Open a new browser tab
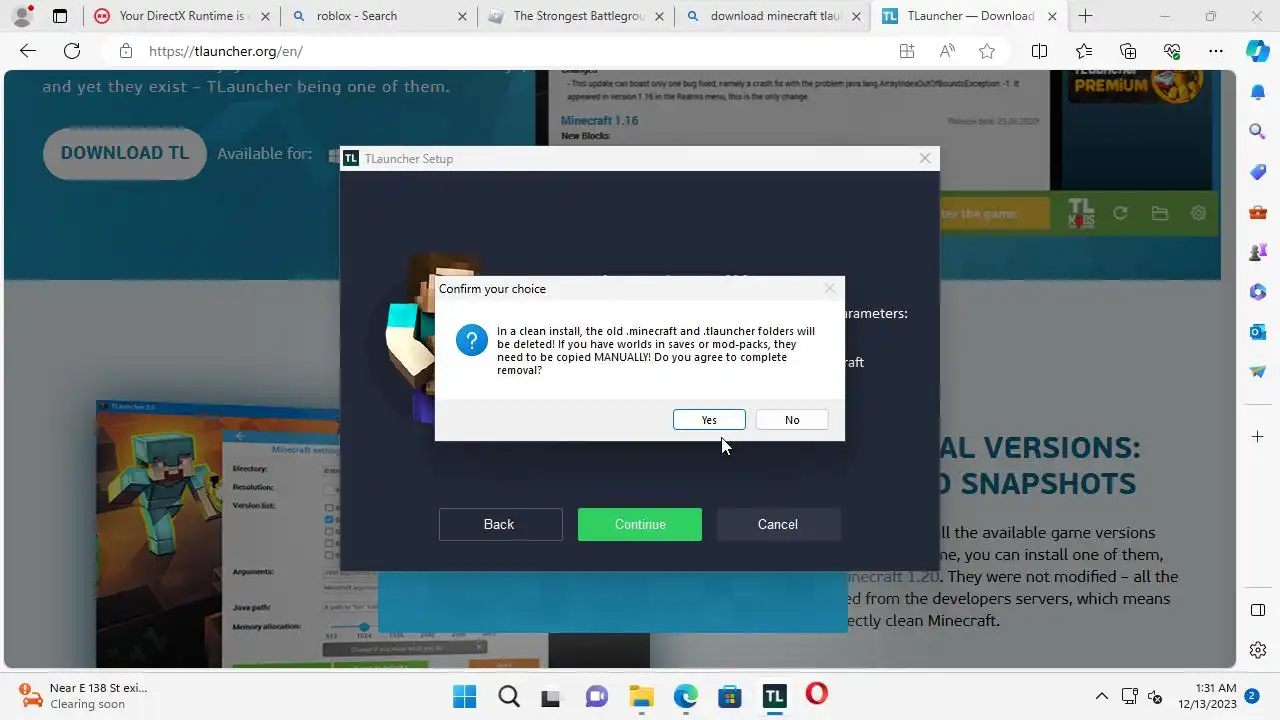The height and width of the screenshot is (720, 1280). 1086,16
